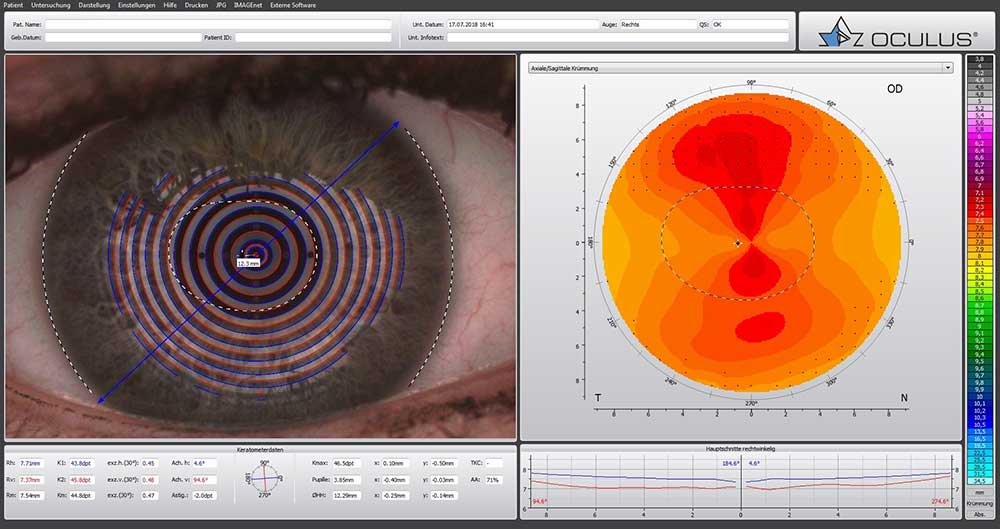Image resolution: width=1000 pixels, height=529 pixels.
Task: Open the Darstellung menu
Action: tap(94, 4)
